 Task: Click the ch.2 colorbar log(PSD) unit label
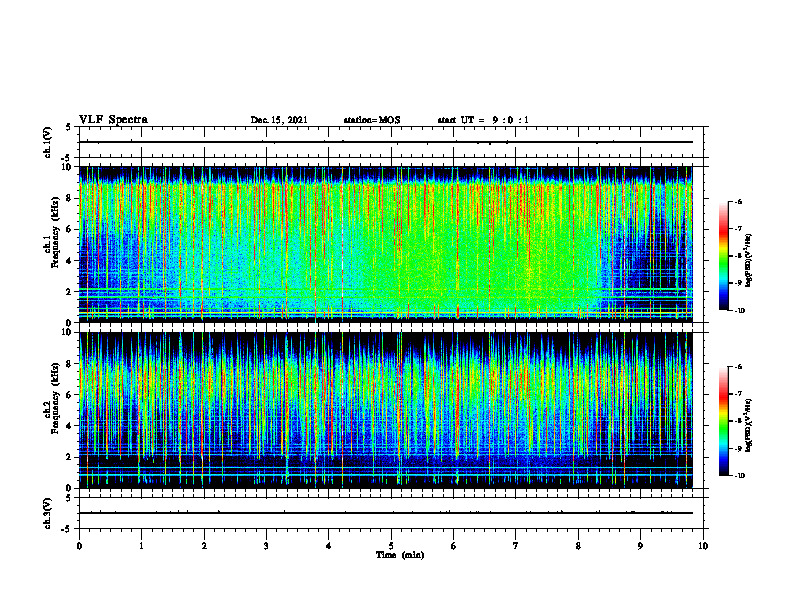pos(749,426)
